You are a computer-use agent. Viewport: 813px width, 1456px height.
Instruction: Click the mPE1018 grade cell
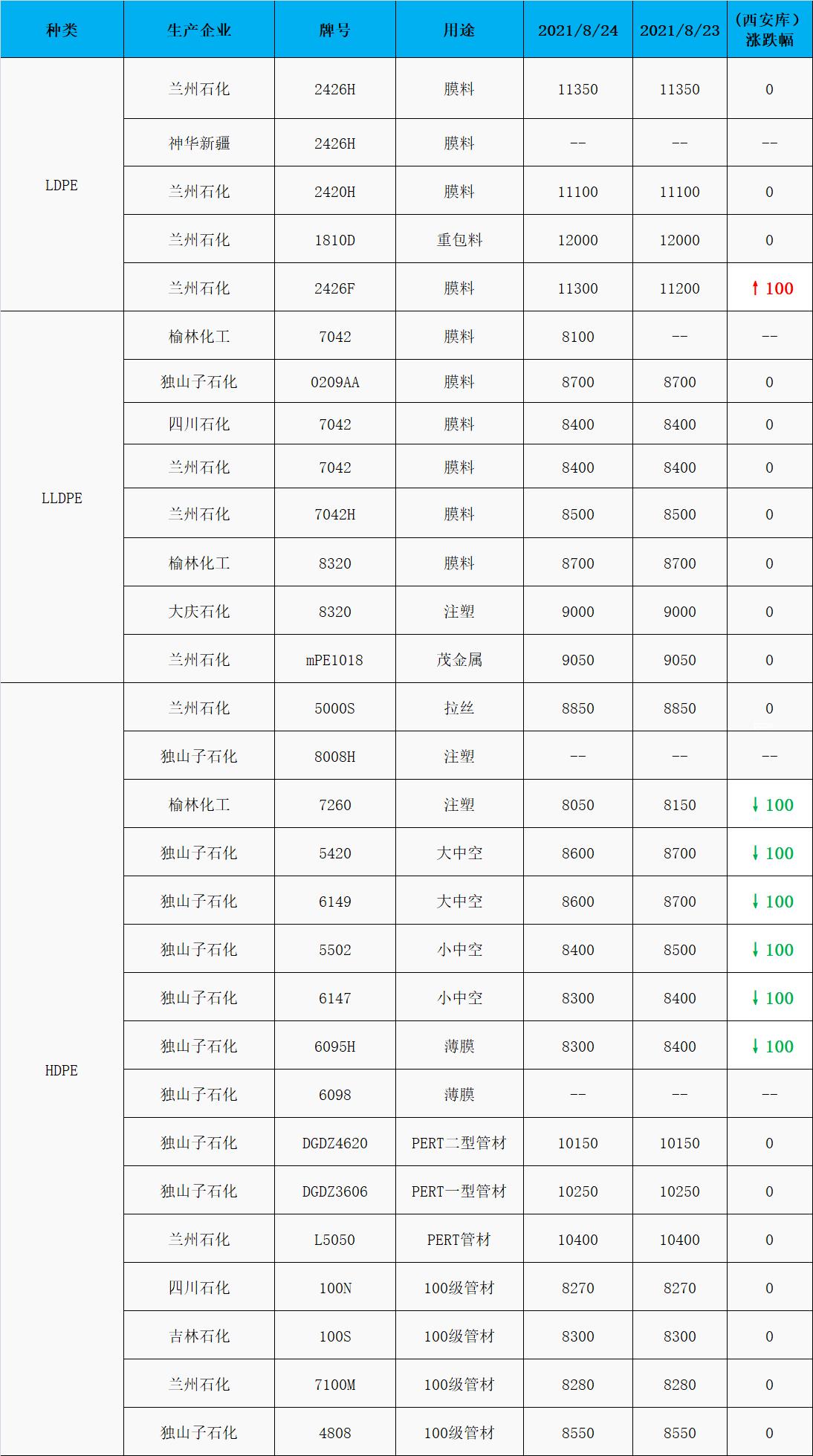pos(335,660)
